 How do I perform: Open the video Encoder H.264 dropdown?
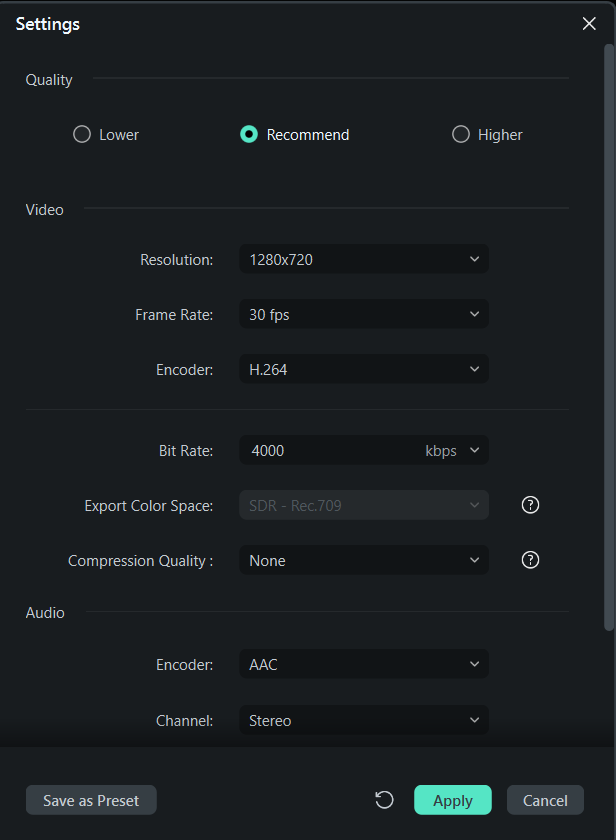tap(364, 369)
